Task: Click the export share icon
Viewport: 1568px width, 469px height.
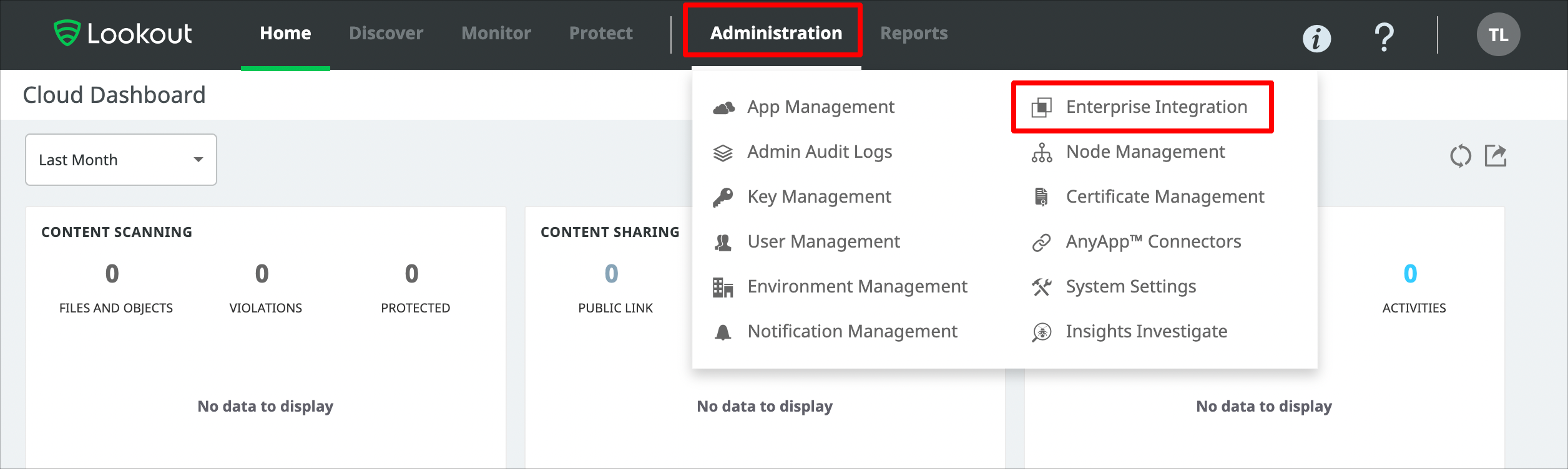Action: [1496, 156]
